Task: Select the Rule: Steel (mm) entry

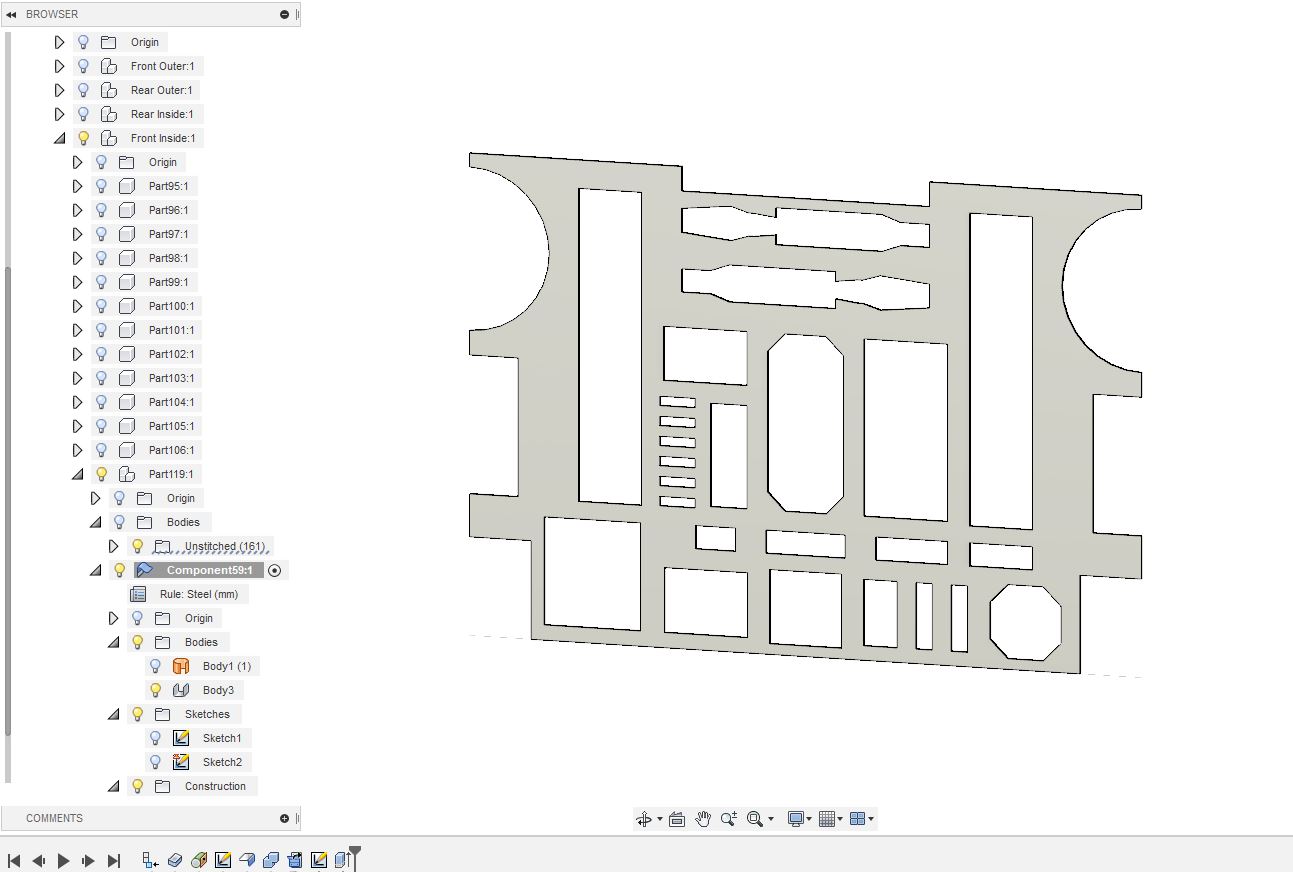Action: pos(198,594)
